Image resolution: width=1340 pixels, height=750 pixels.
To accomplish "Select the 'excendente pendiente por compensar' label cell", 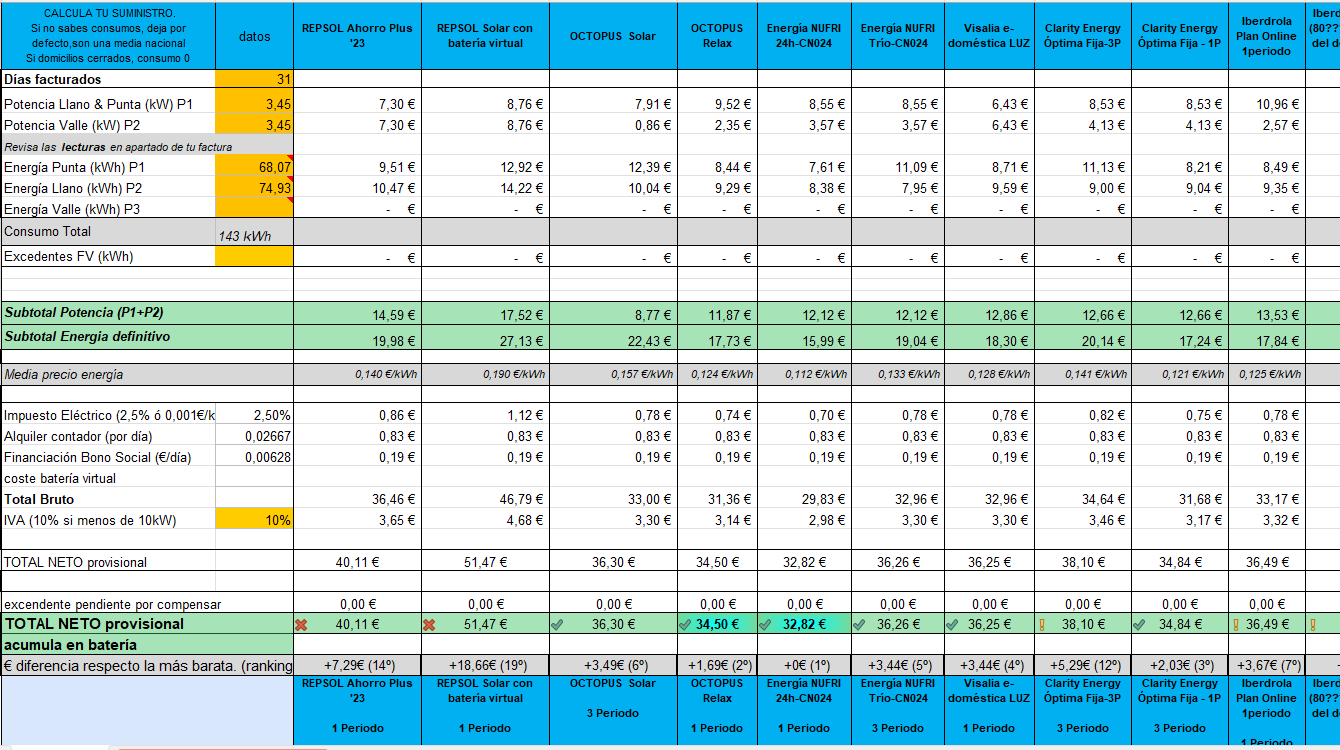I will pos(147,604).
